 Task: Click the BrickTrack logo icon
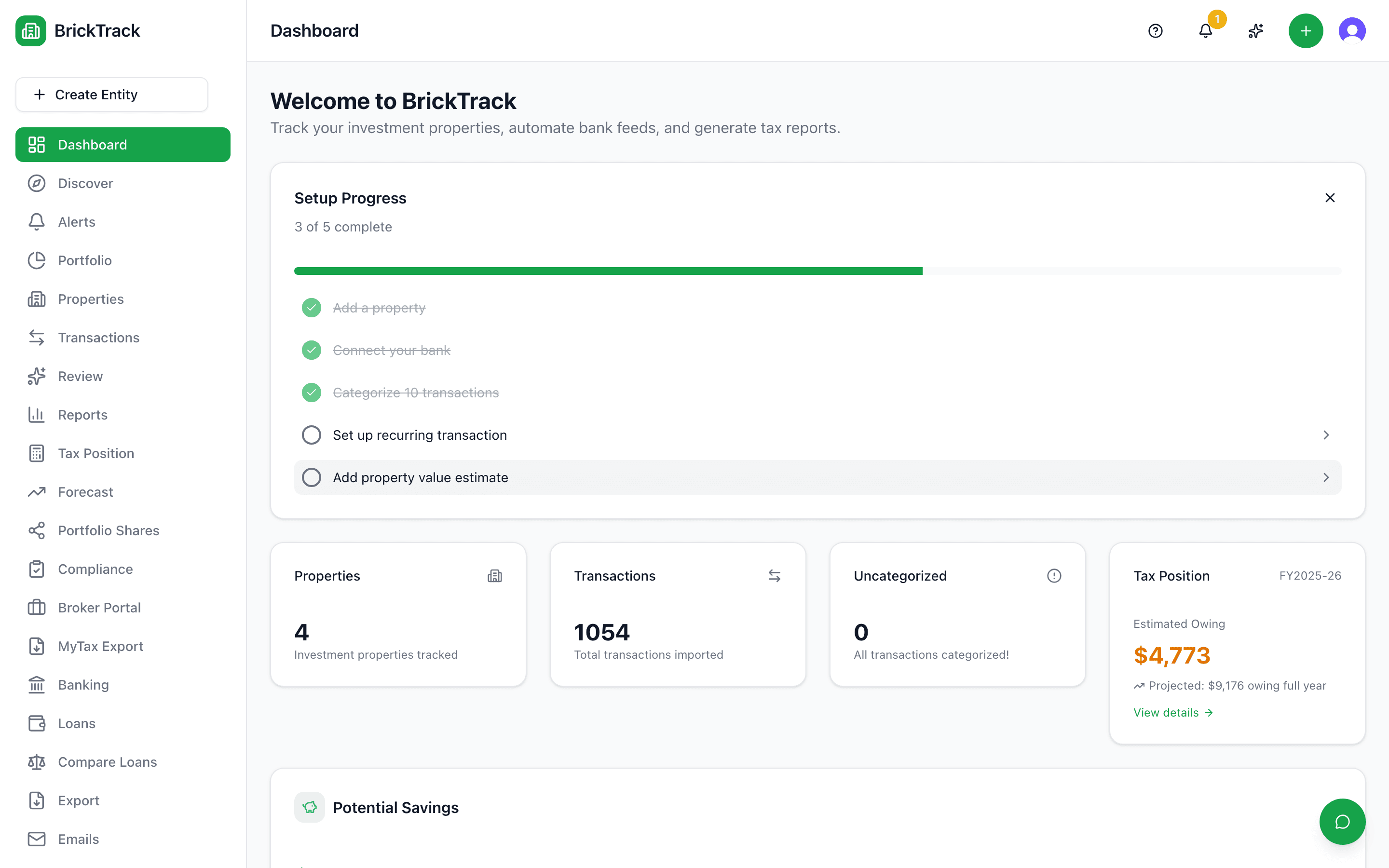point(30,30)
